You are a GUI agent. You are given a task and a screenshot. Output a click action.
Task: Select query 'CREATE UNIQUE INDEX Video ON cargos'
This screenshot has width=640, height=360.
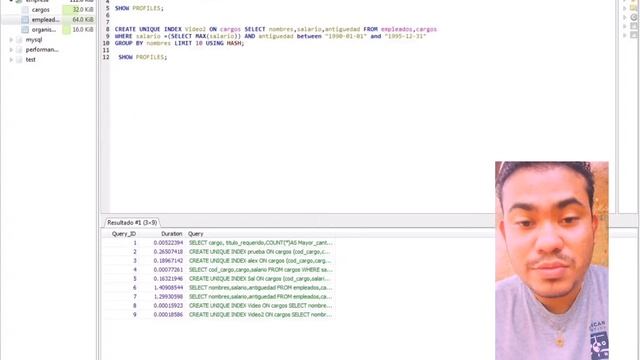point(260,306)
